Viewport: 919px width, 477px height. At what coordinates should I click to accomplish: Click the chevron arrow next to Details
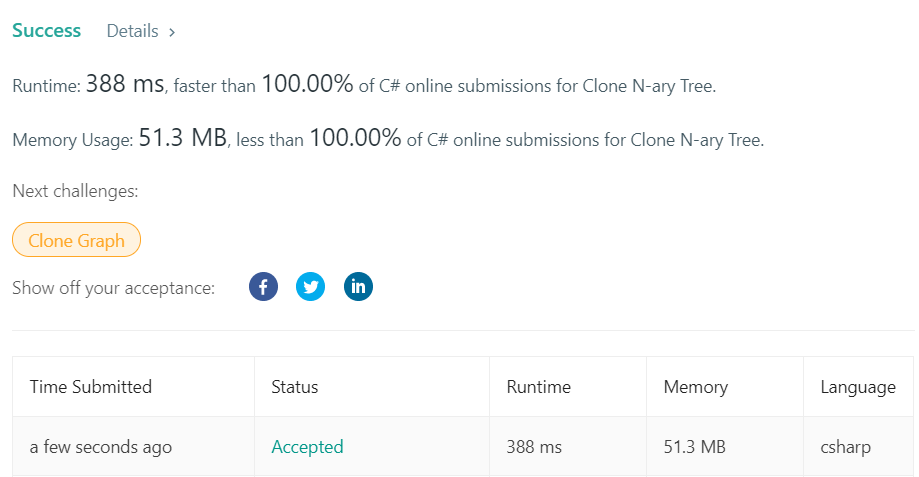point(172,32)
